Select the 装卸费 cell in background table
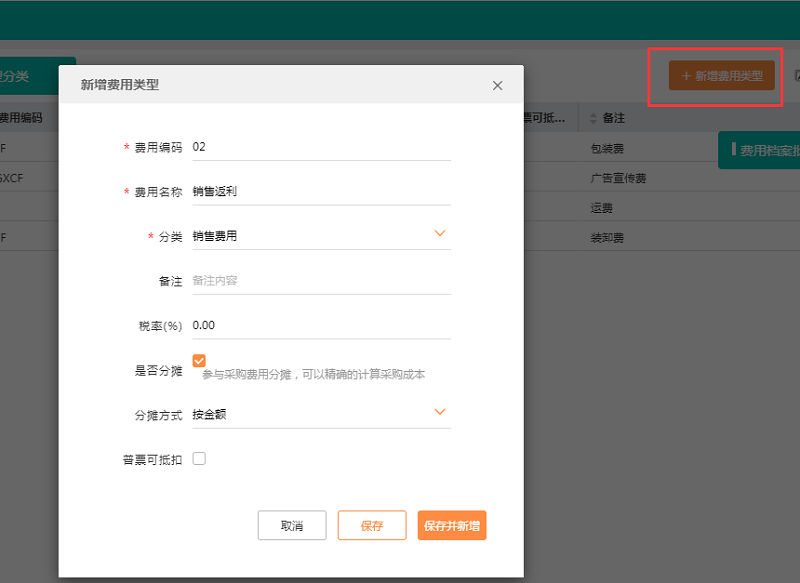 point(607,238)
